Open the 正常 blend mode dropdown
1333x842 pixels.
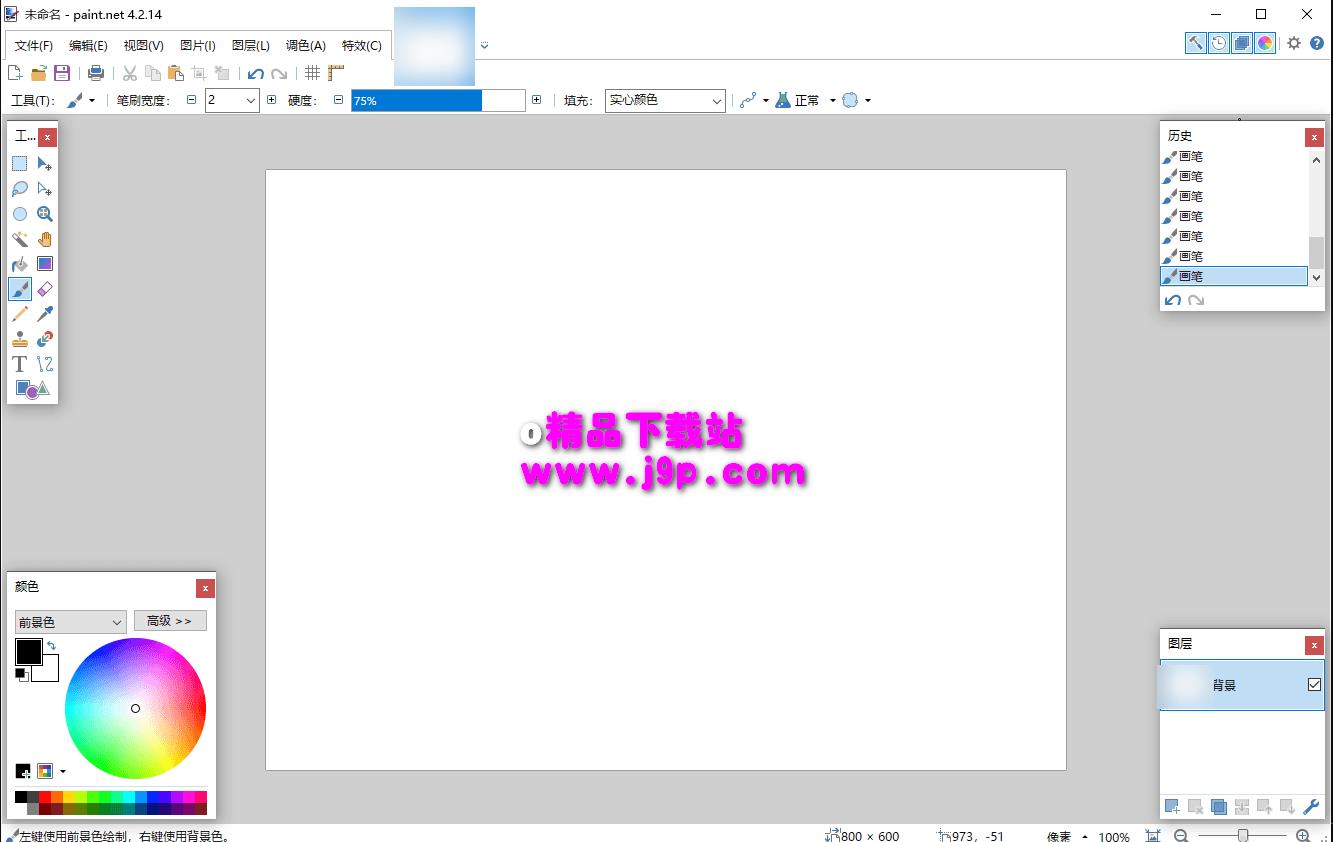[806, 100]
